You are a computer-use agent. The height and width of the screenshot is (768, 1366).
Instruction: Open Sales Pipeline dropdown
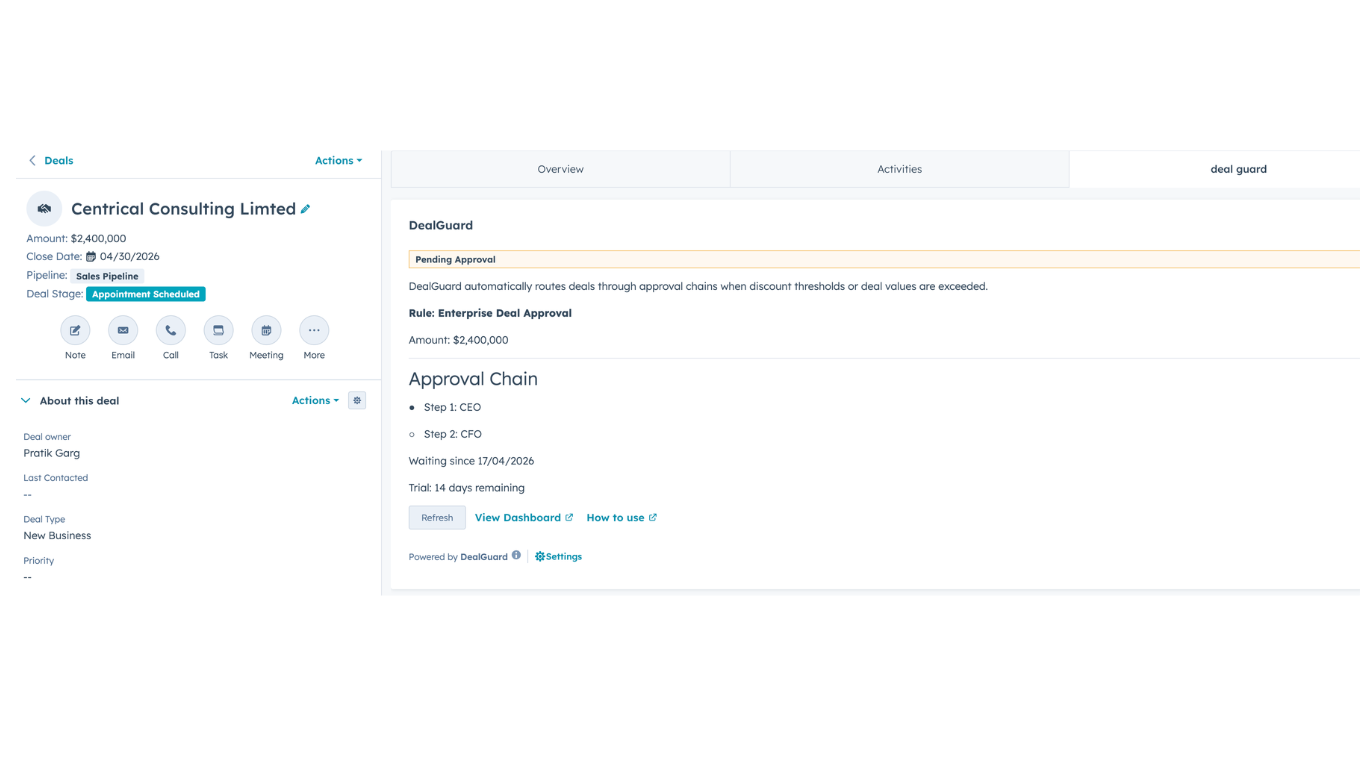(107, 276)
